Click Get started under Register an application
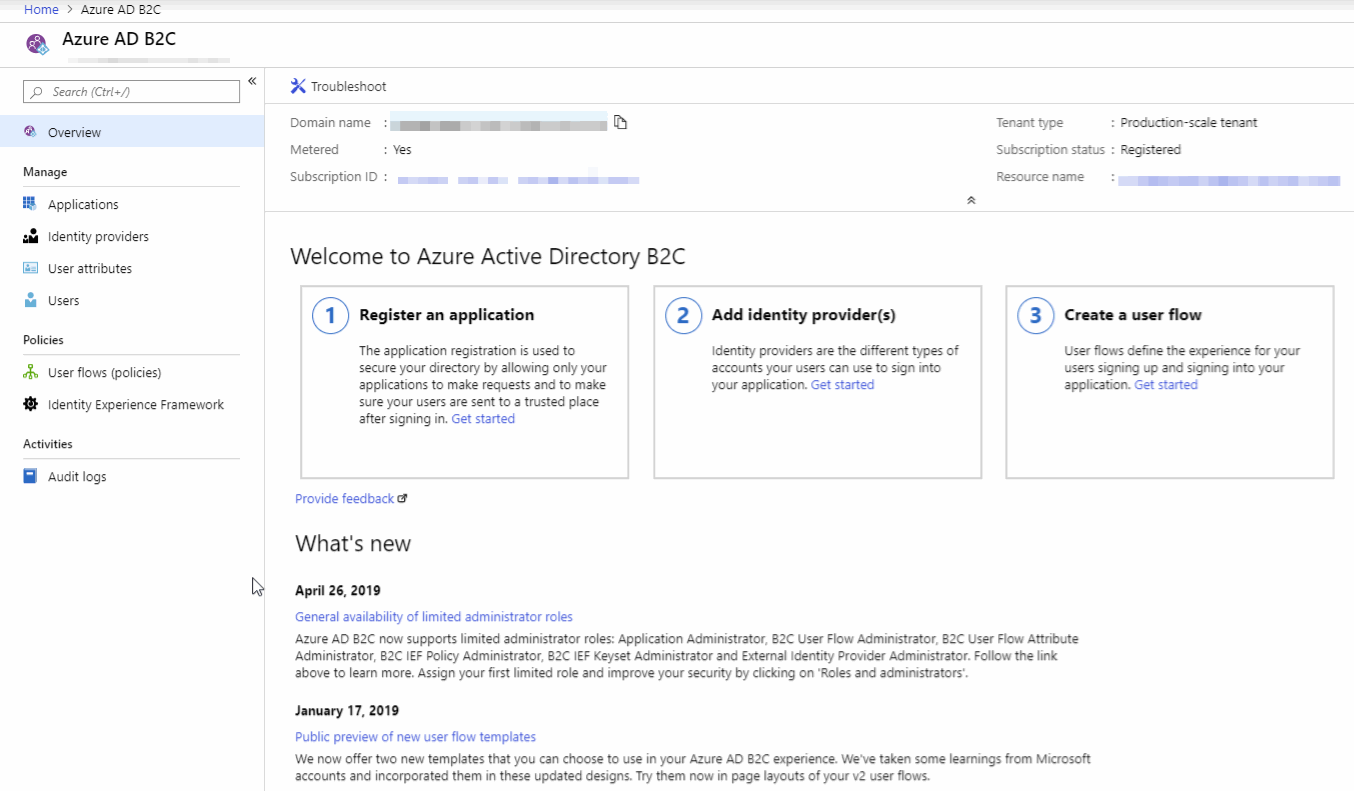 point(483,419)
